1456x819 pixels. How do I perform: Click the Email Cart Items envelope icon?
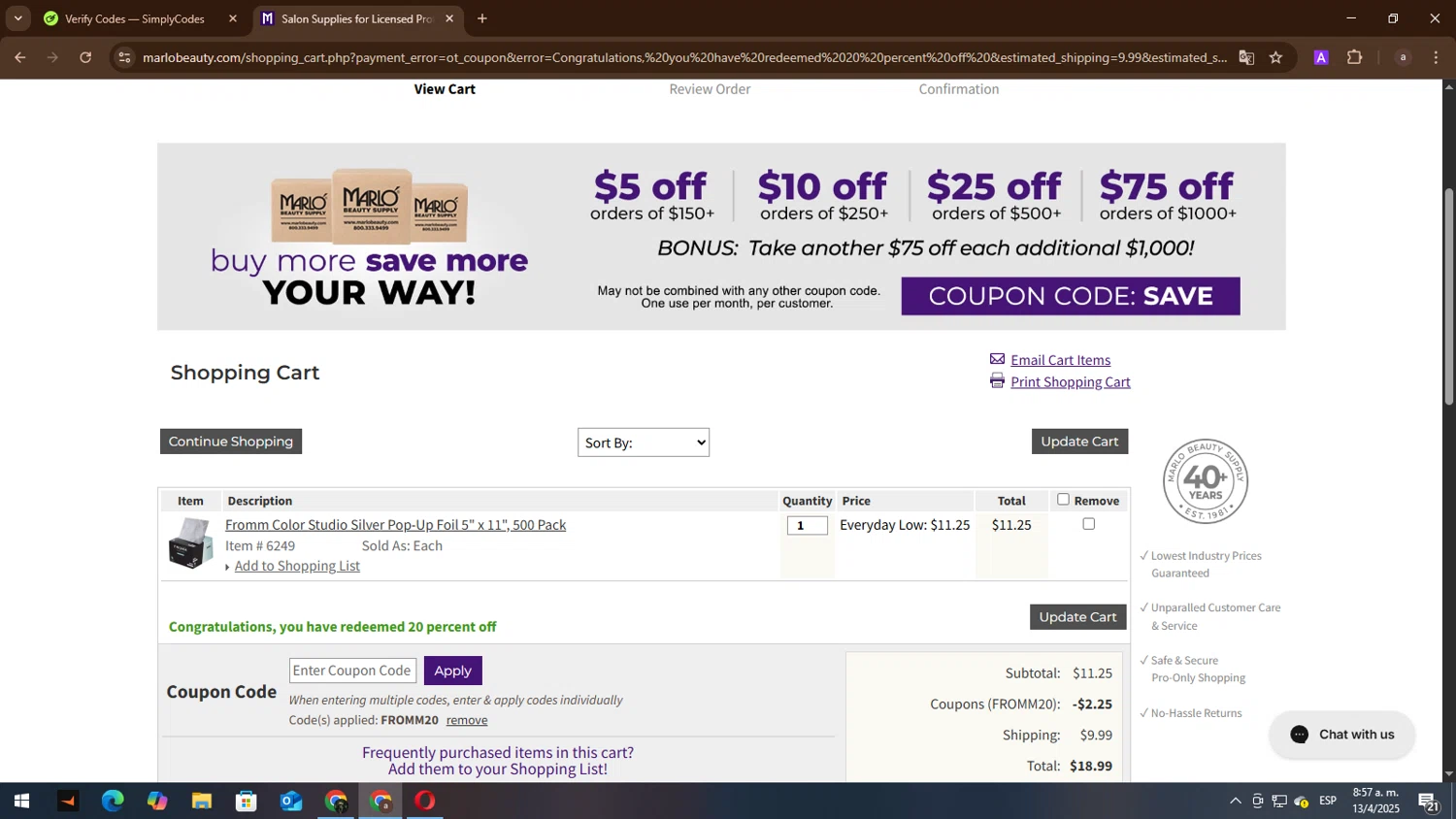997,359
